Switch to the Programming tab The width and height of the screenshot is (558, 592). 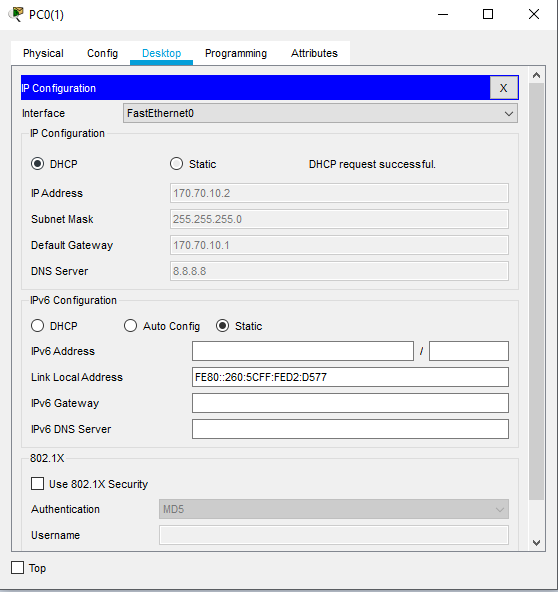236,53
